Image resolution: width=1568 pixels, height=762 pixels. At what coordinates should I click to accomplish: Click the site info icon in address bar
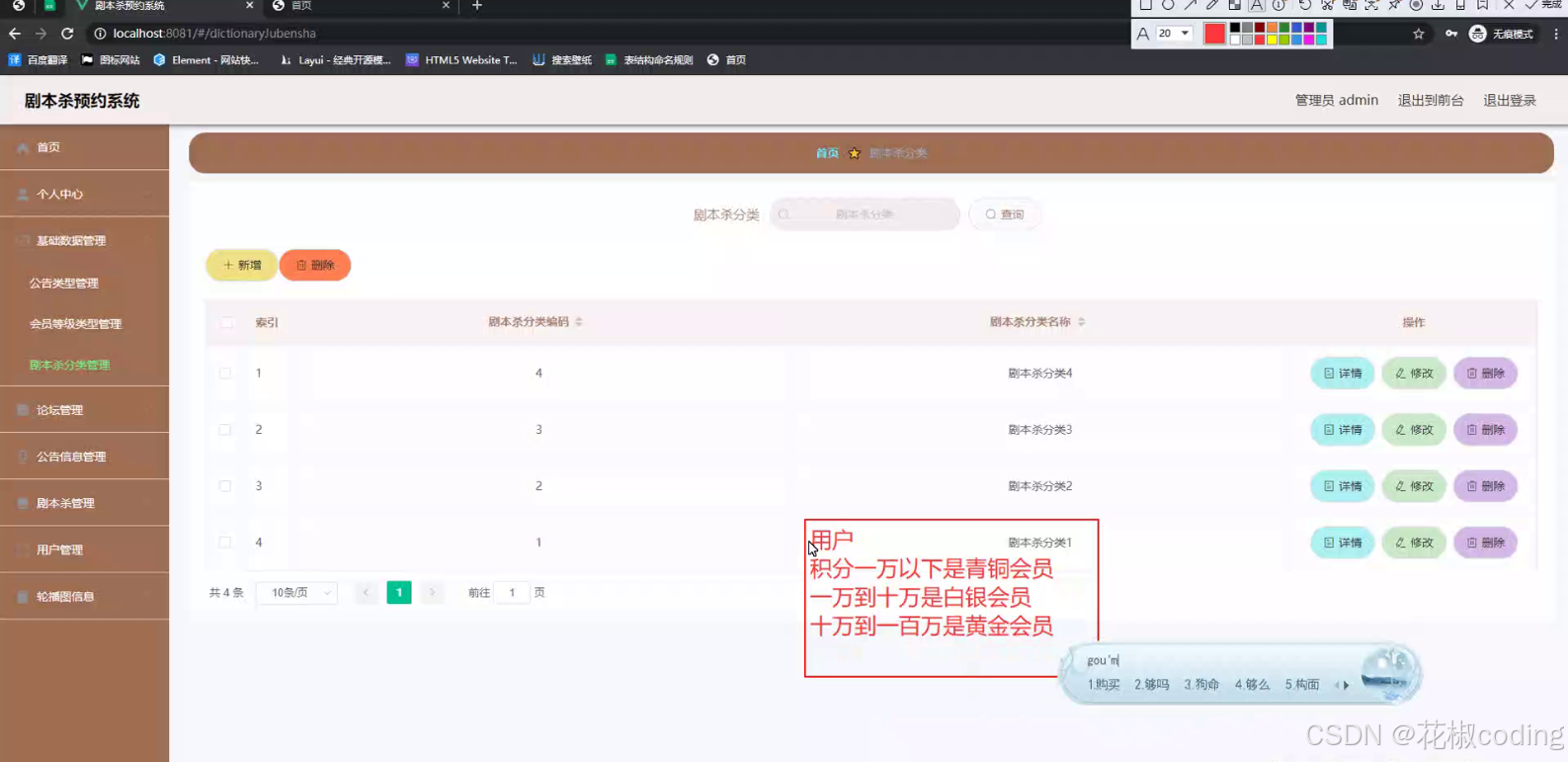pos(100,34)
